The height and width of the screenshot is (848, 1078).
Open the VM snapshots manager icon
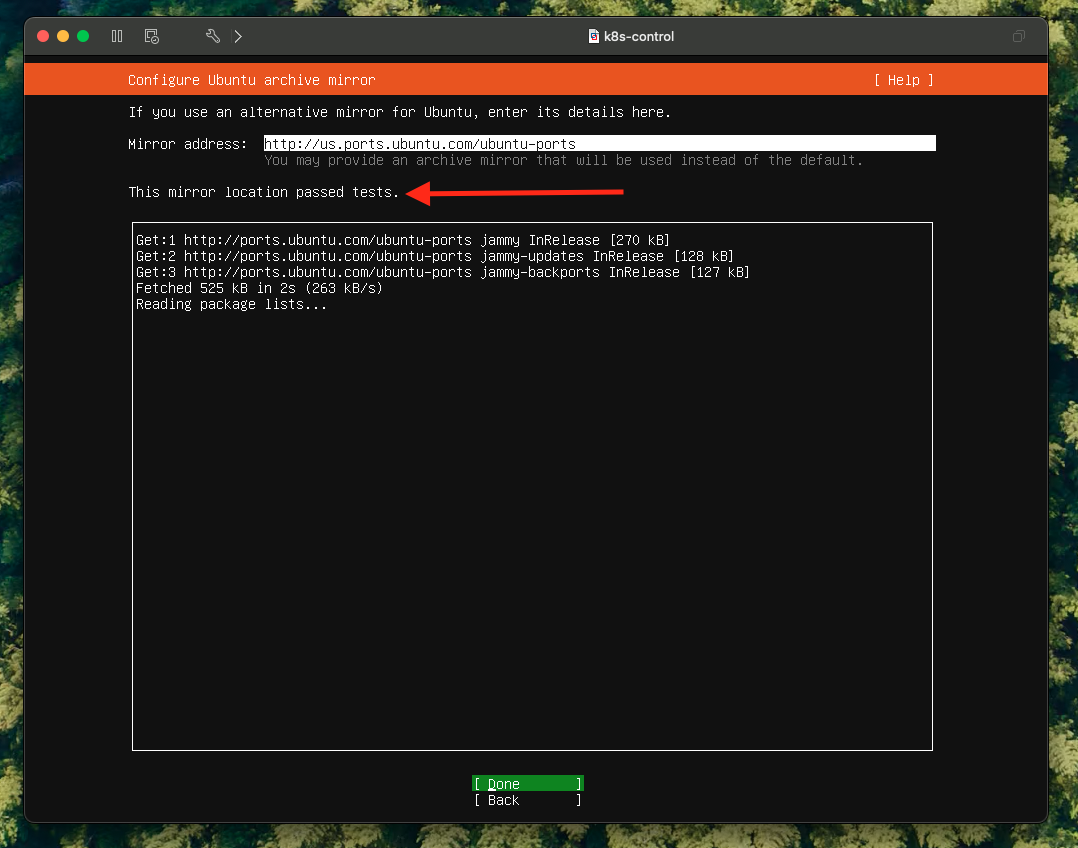pos(151,36)
